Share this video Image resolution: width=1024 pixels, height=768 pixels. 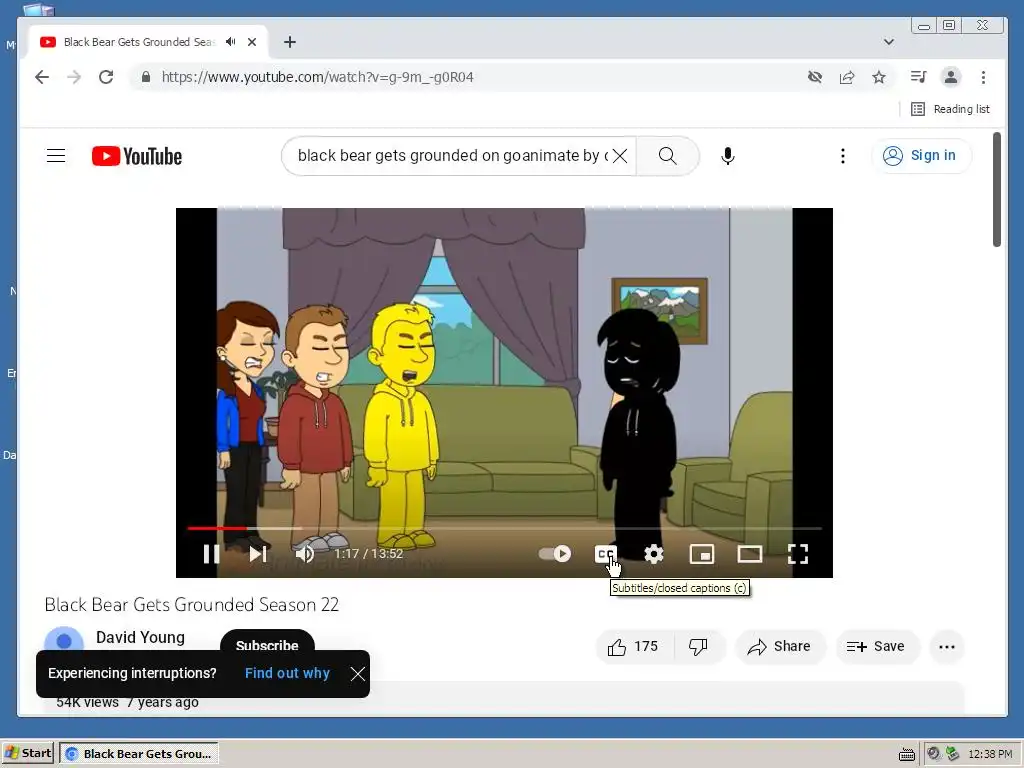(780, 647)
